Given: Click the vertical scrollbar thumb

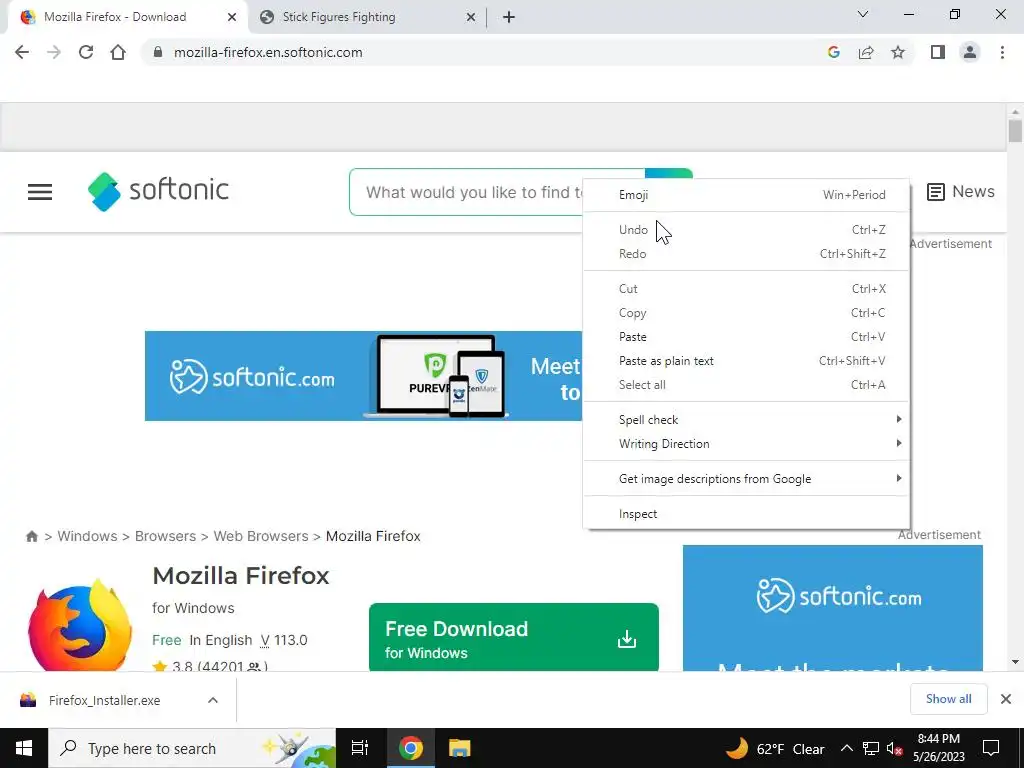Looking at the screenshot, I should (1015, 130).
